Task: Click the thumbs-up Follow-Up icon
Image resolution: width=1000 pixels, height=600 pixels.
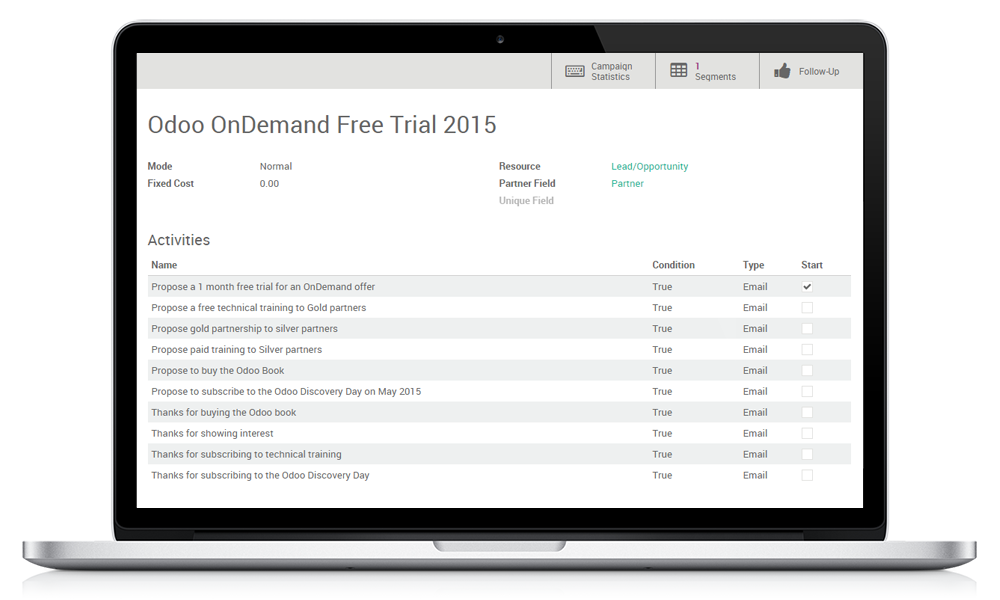Action: click(x=782, y=71)
